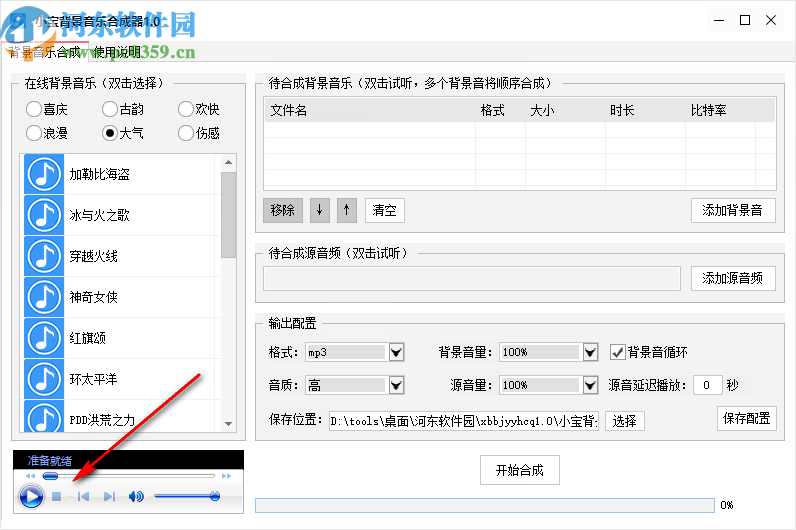Click the 待合成源音频 file field
The width and height of the screenshot is (796, 530).
(472, 278)
